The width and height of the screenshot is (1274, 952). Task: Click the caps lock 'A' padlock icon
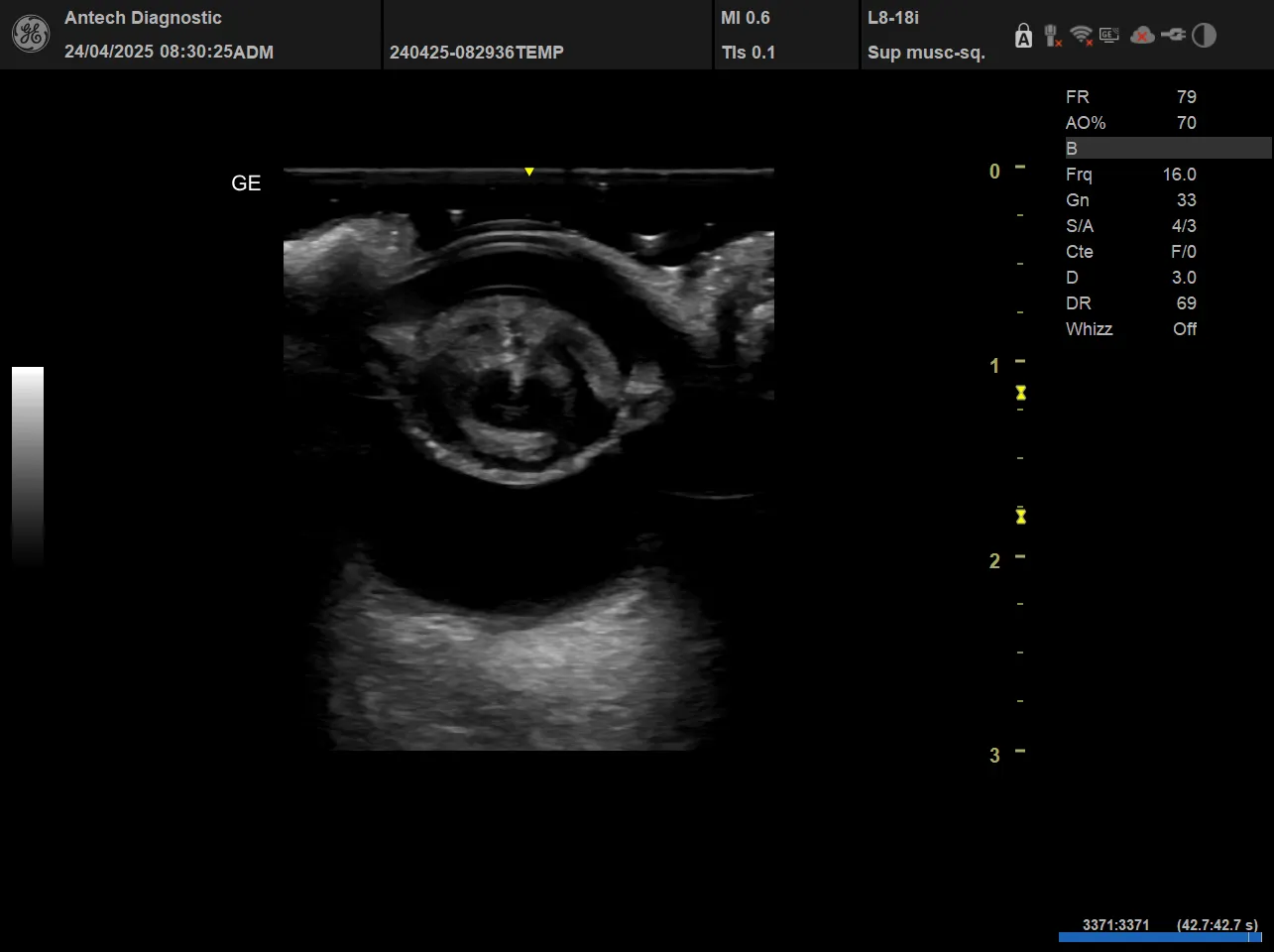1023,37
